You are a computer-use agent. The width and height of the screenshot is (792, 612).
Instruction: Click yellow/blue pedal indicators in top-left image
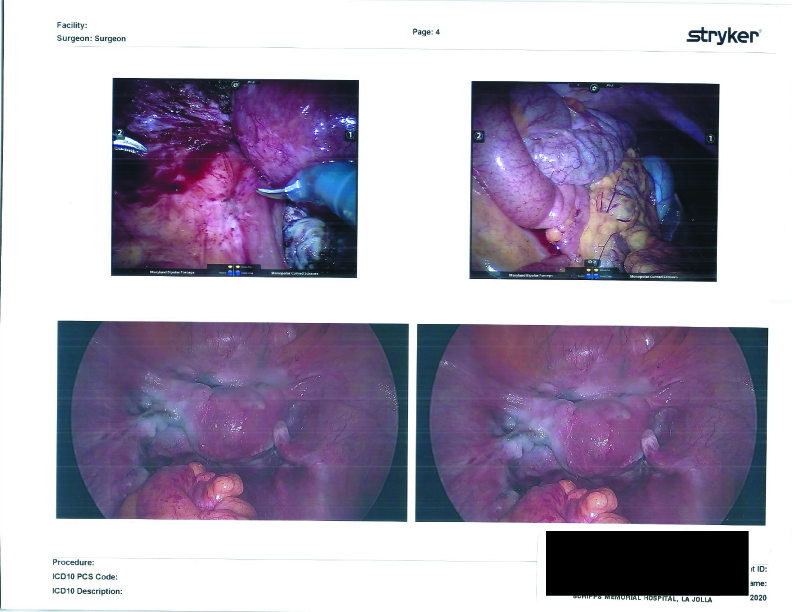[235, 270]
